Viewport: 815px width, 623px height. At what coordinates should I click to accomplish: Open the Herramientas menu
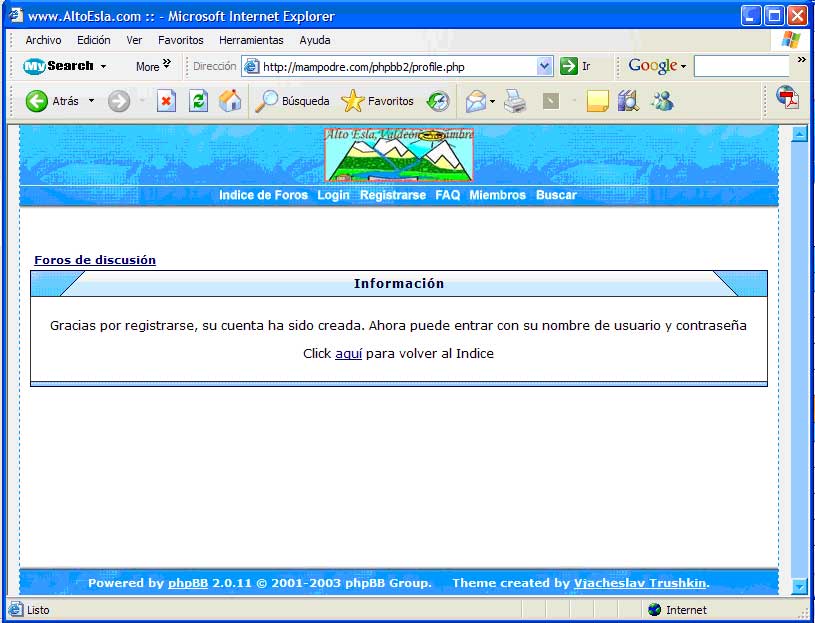251,40
